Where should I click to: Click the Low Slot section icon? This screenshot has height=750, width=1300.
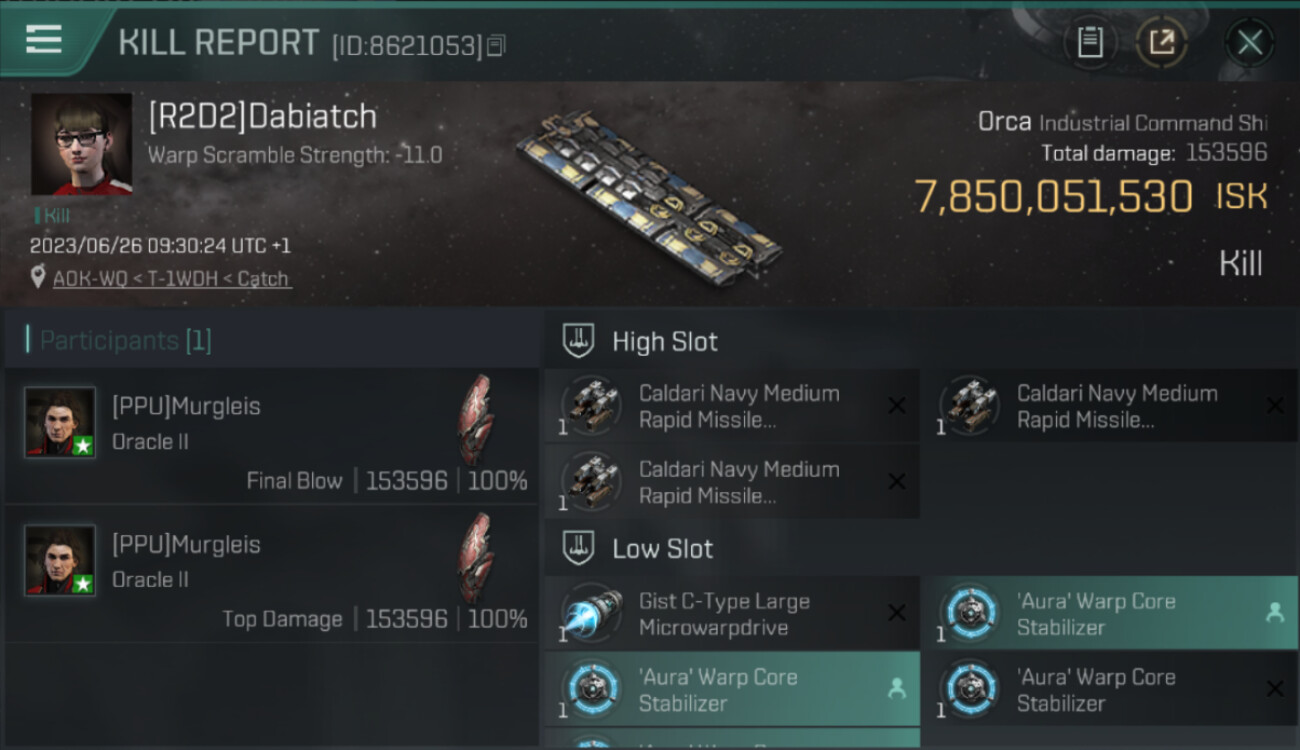(x=579, y=548)
